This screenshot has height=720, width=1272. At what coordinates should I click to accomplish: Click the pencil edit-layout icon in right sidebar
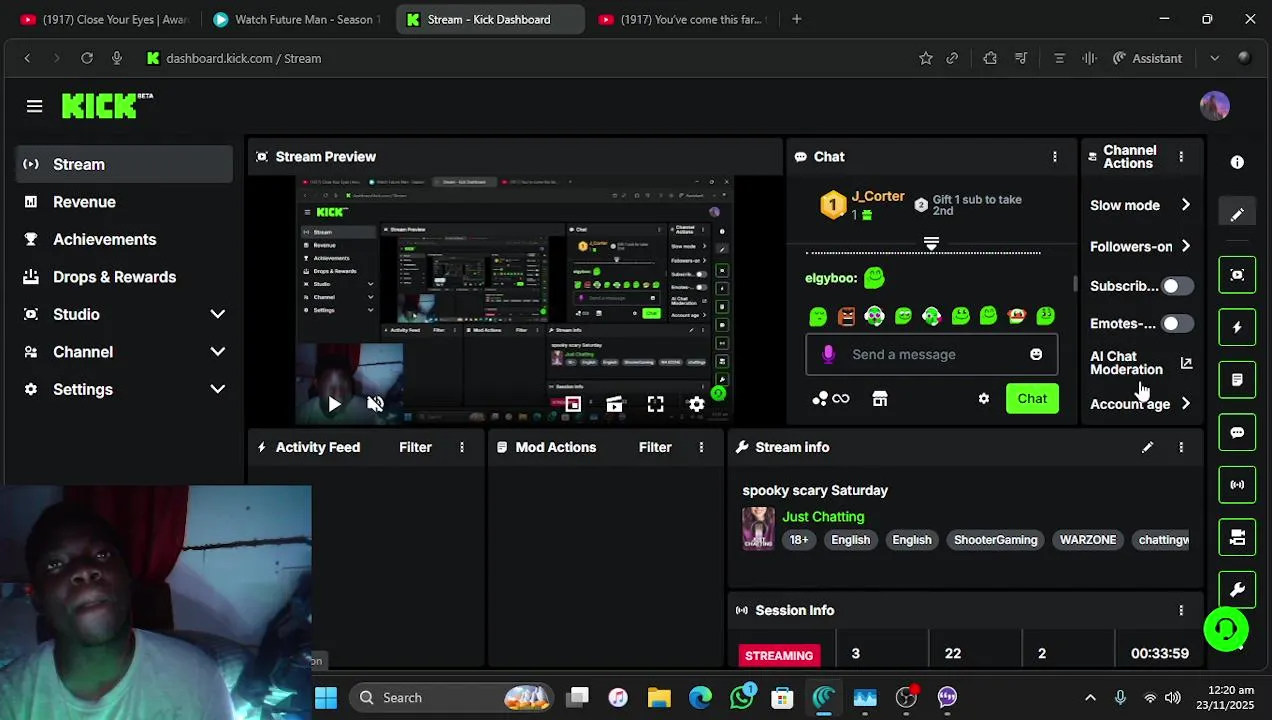(x=1237, y=214)
